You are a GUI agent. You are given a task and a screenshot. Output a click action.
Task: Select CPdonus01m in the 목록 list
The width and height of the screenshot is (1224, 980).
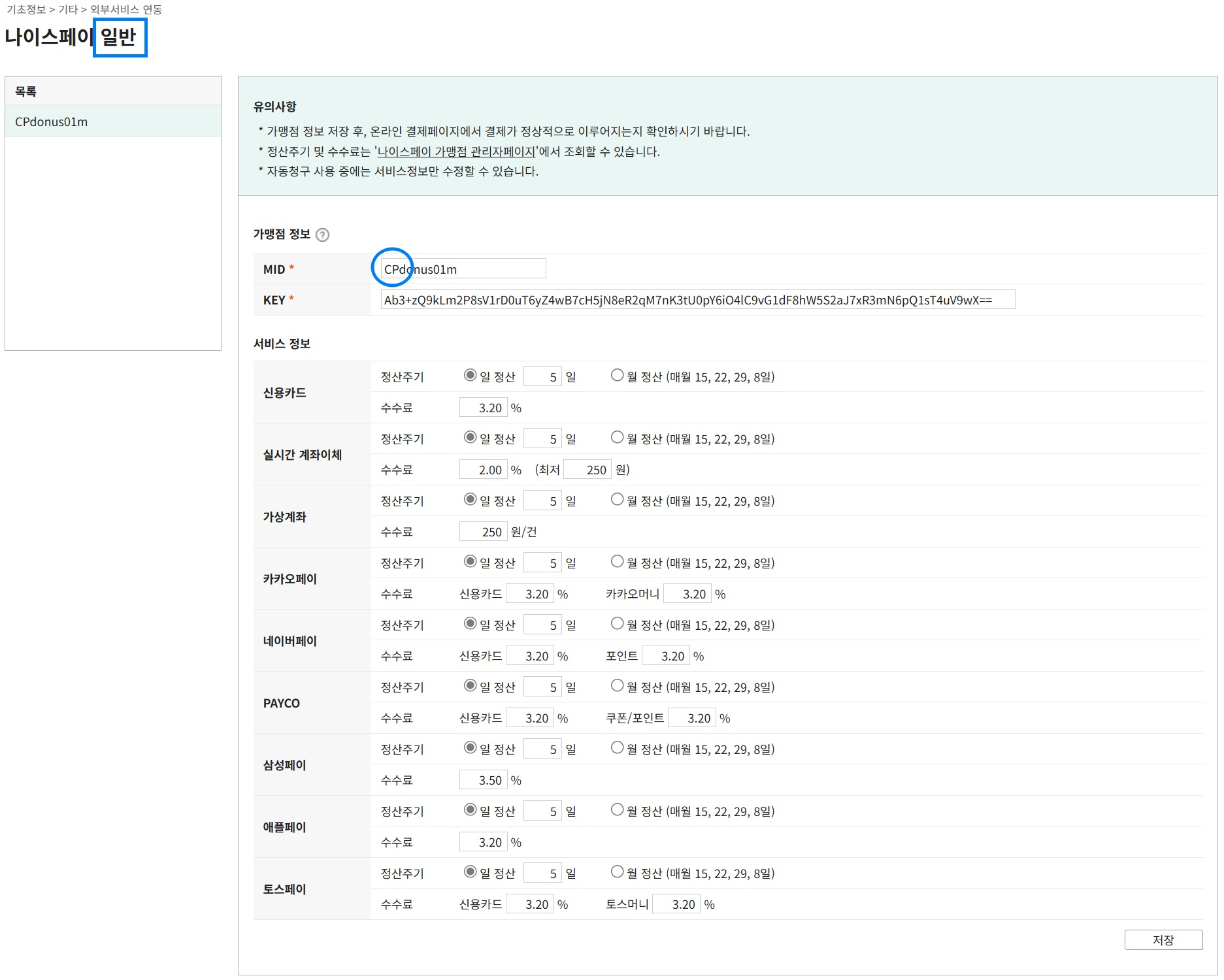pos(51,122)
